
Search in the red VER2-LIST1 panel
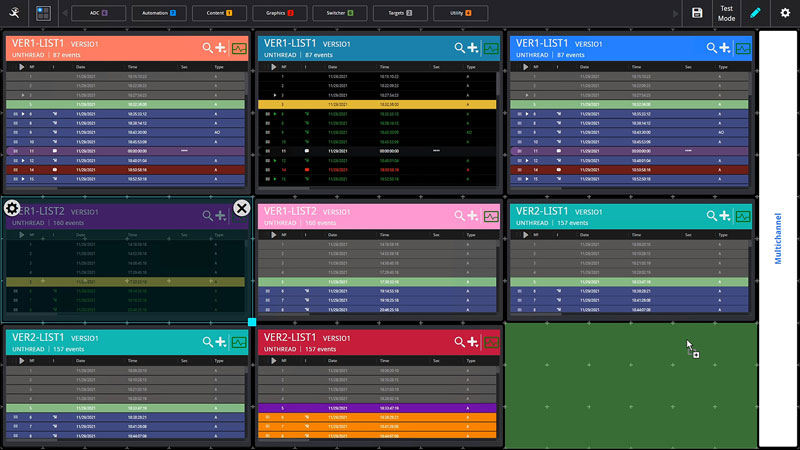[459, 342]
